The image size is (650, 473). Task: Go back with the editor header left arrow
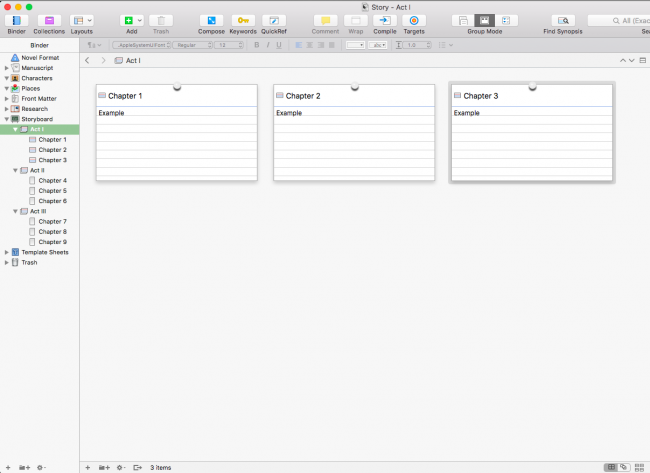click(87, 61)
